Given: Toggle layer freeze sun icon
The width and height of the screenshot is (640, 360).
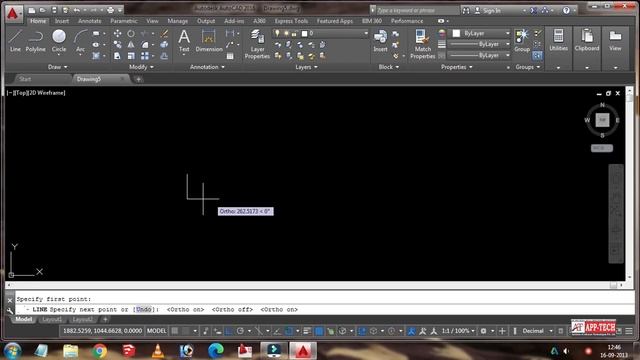Looking at the screenshot, I should [x=286, y=33].
